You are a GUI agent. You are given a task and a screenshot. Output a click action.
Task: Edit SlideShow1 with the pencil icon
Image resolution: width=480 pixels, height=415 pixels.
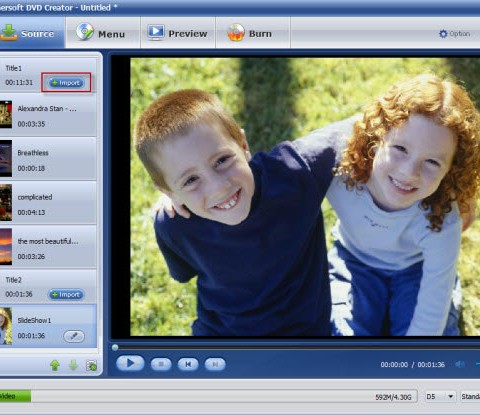(x=74, y=336)
